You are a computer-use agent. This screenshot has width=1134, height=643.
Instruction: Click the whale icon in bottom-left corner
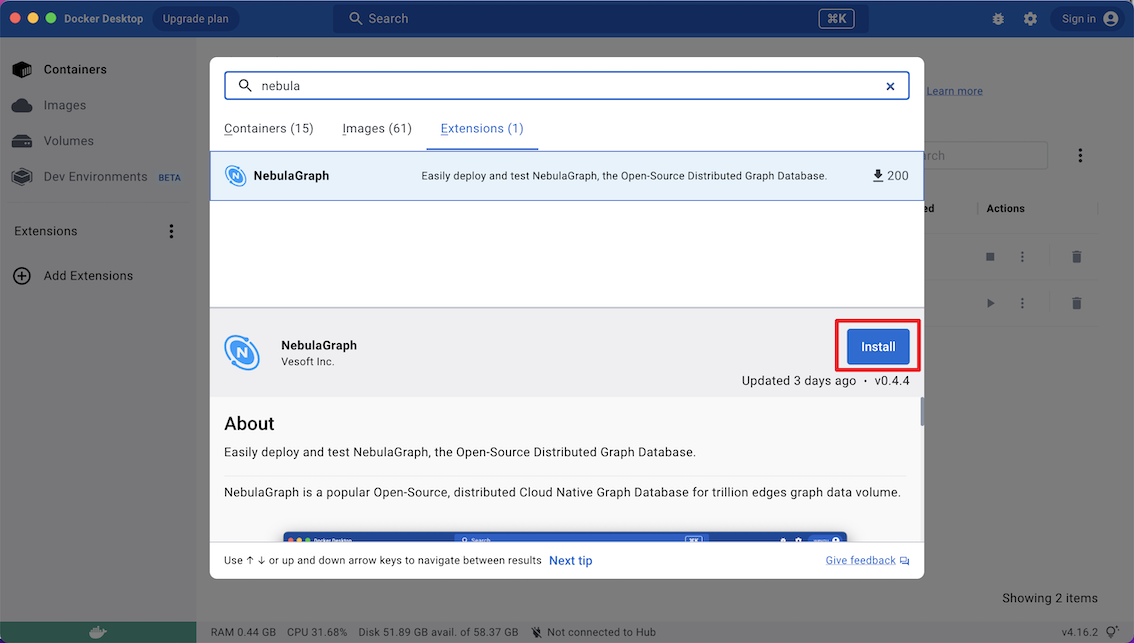(x=98, y=632)
